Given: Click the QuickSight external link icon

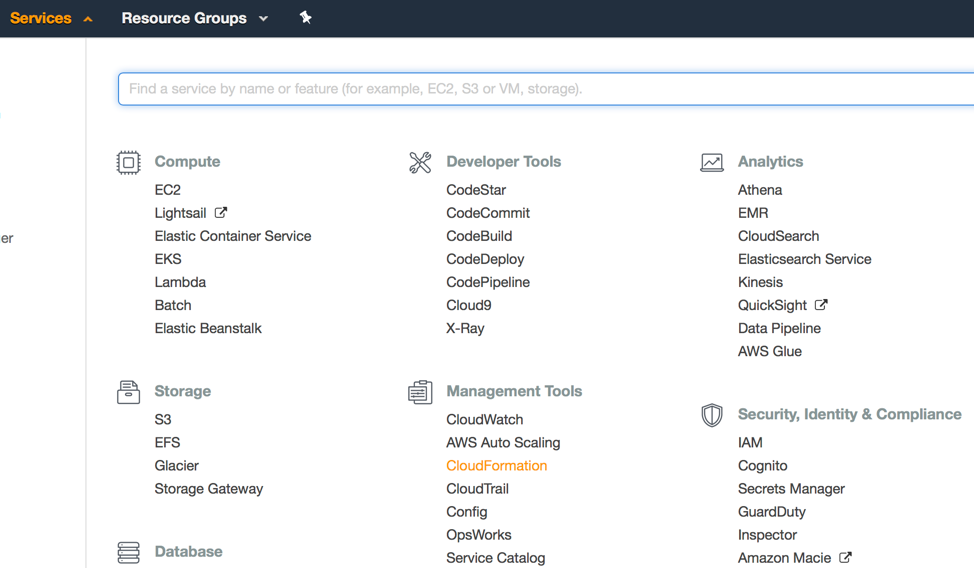Looking at the screenshot, I should point(821,305).
